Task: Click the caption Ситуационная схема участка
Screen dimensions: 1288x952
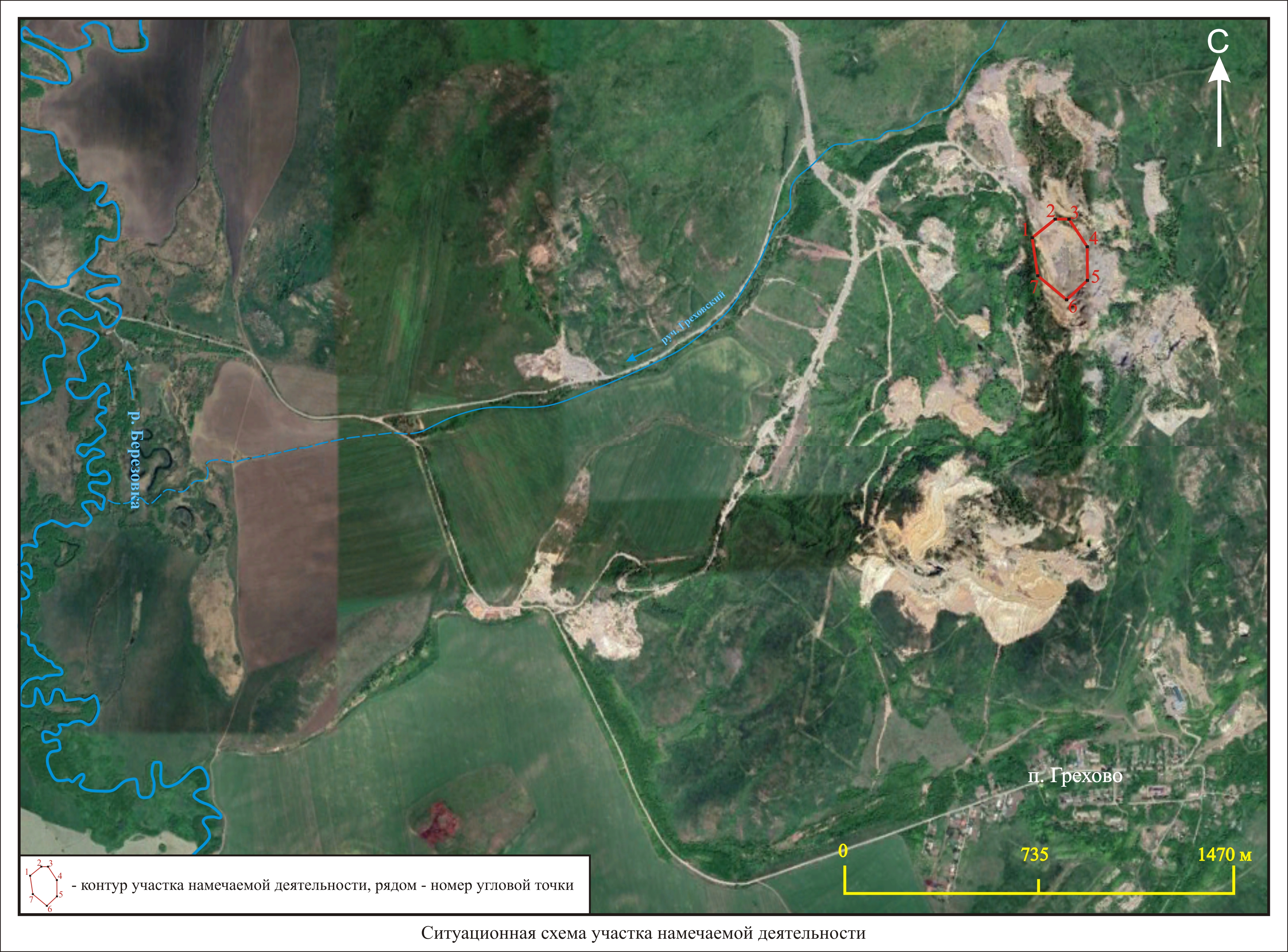Action: 644,932
